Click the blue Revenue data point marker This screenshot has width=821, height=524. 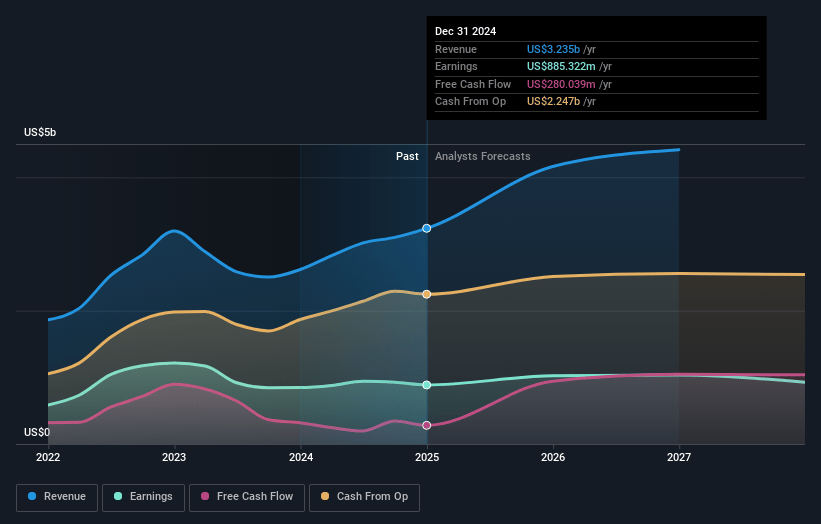(427, 228)
